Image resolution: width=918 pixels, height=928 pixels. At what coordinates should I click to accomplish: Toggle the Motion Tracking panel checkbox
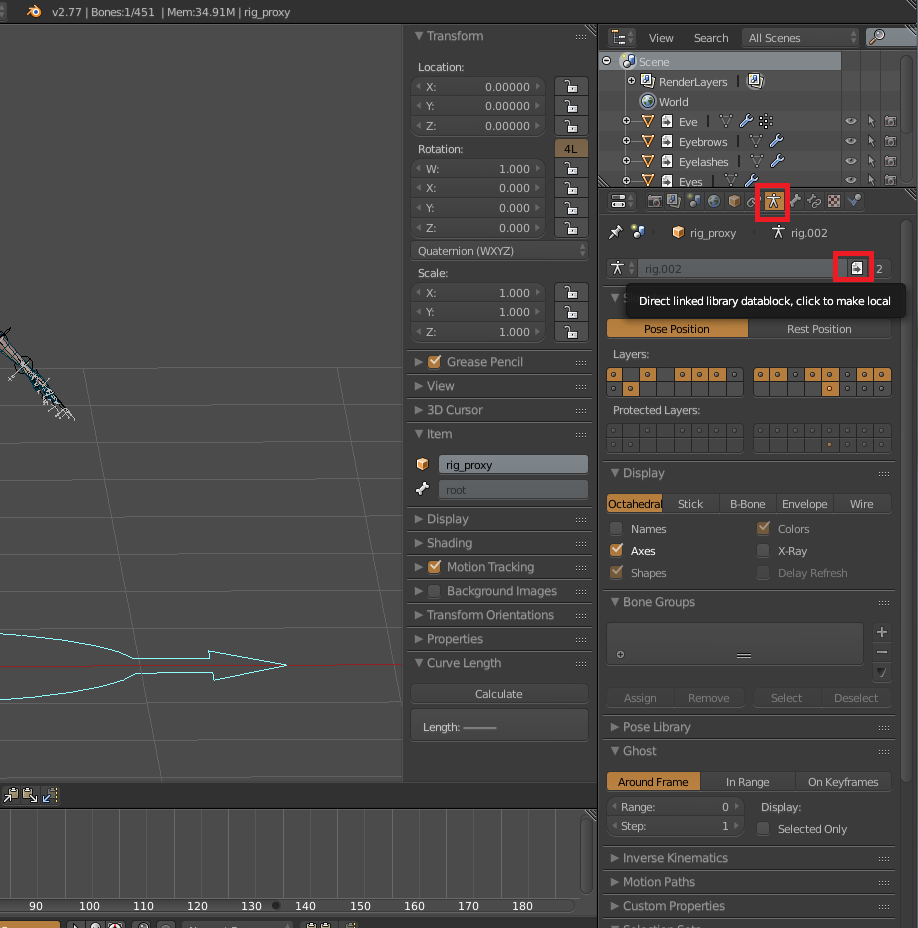[434, 567]
